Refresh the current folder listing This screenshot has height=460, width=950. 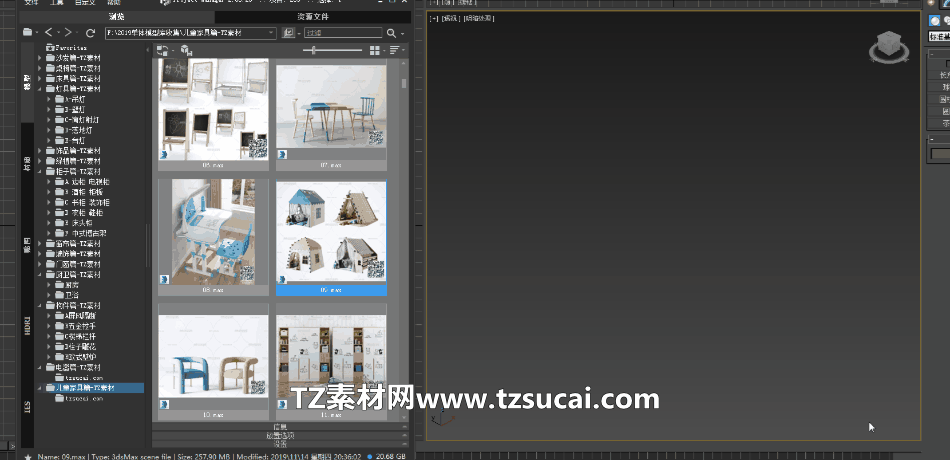click(90, 33)
